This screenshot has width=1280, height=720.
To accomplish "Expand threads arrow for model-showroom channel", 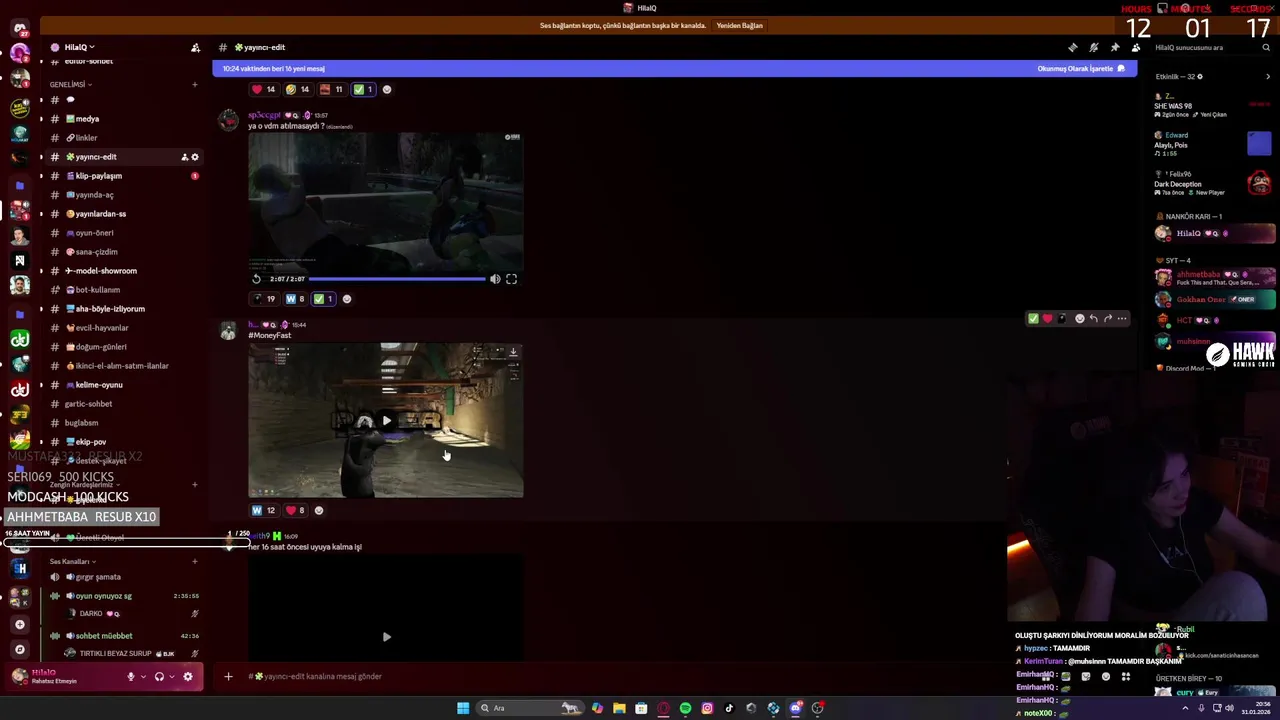I will point(41,271).
